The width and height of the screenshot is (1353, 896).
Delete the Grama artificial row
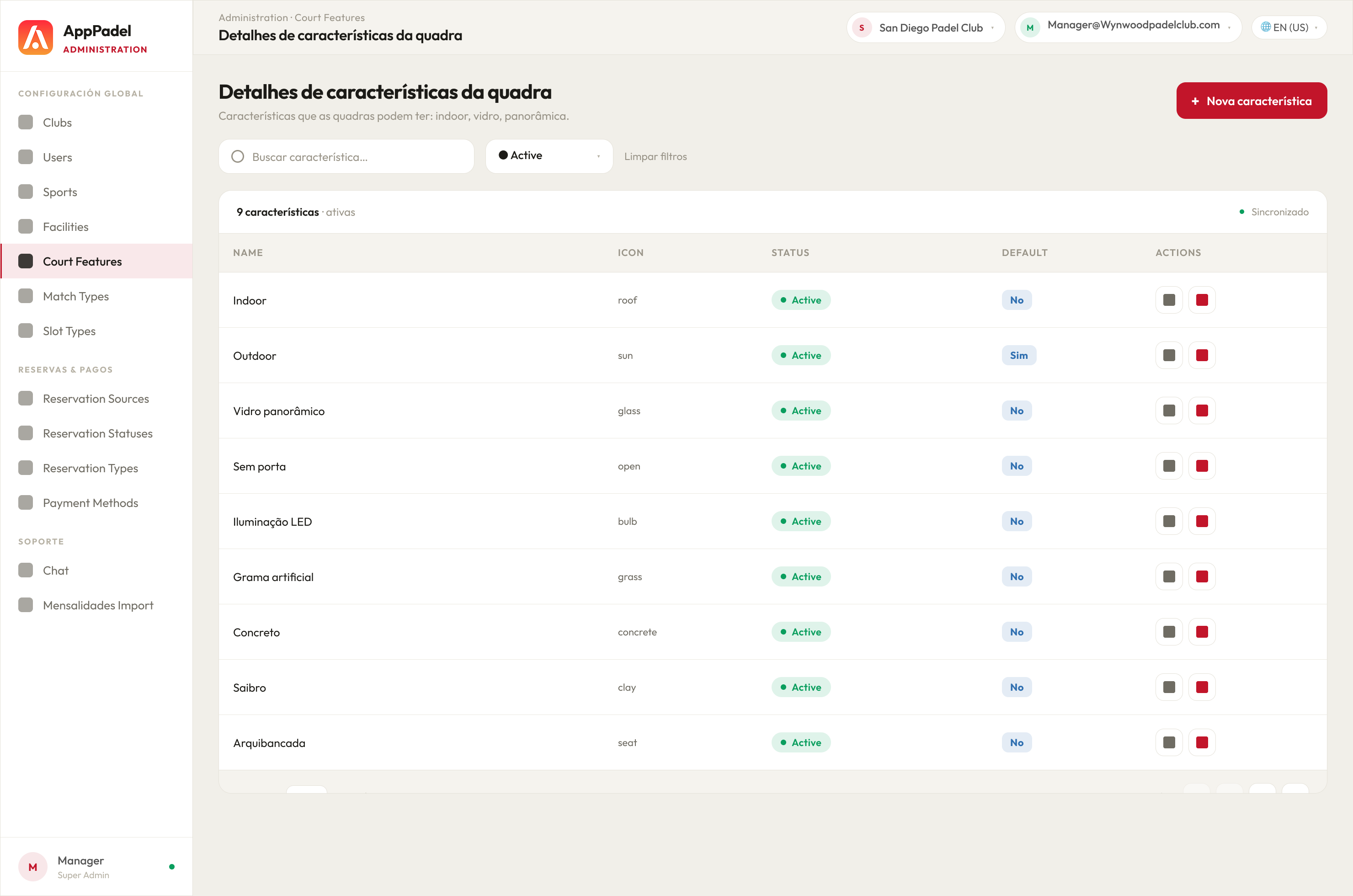[x=1202, y=576]
